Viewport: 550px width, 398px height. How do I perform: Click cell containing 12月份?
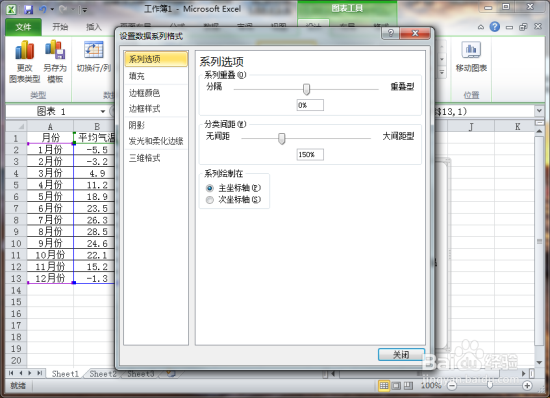pyautogui.click(x=50, y=278)
